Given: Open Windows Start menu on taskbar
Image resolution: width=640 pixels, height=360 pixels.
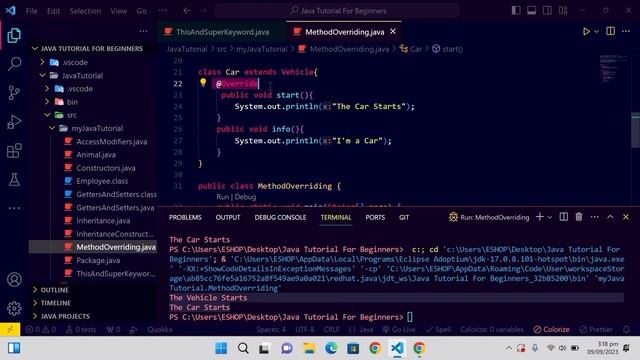Looking at the screenshot, I should pyautogui.click(x=221, y=348).
